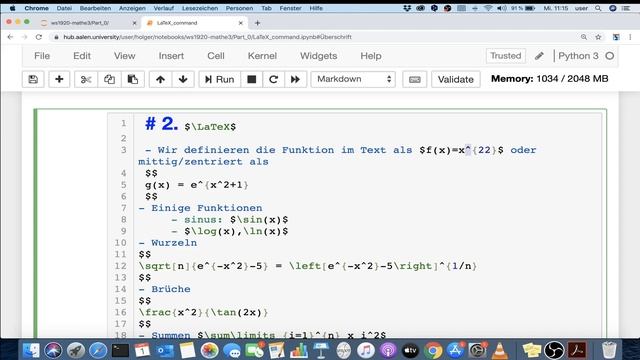Reload the current page
This screenshot has width=640, height=360.
point(39,37)
